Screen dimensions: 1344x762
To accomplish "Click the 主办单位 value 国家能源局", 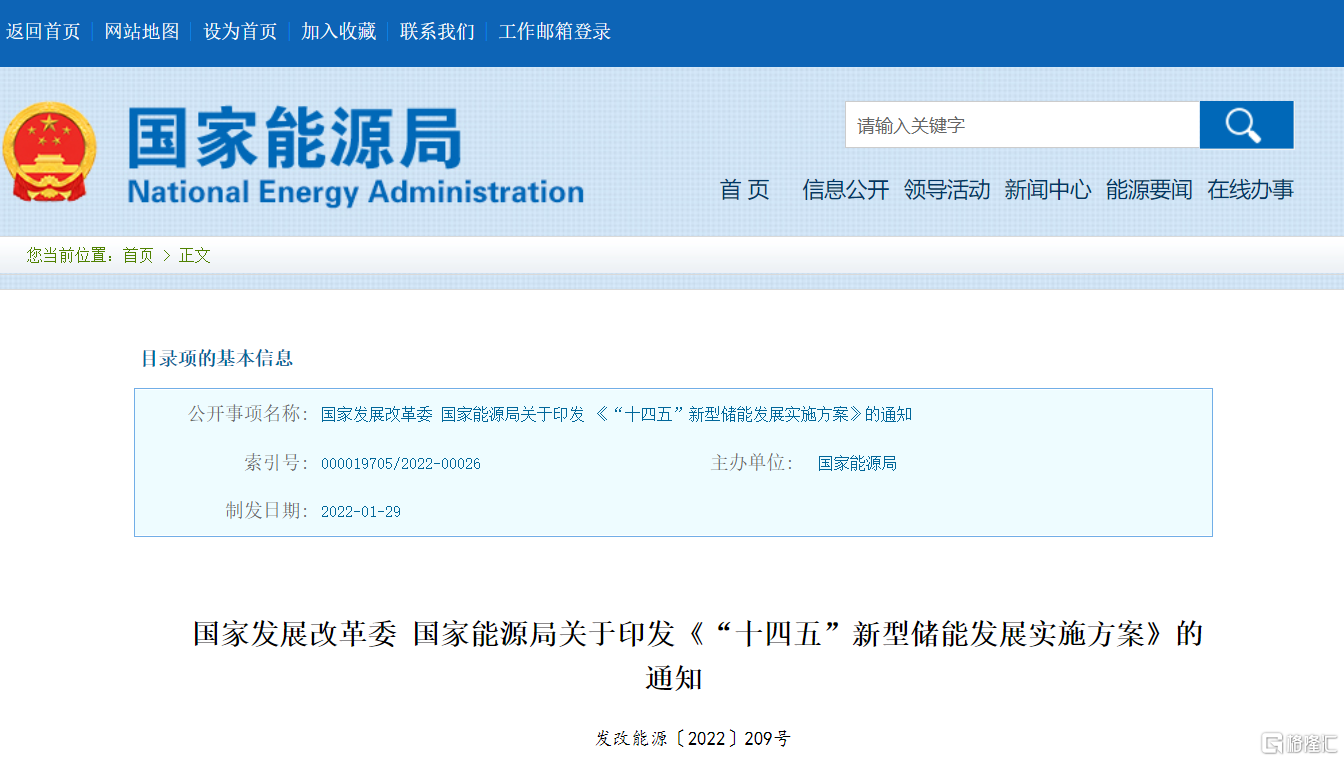I will [x=857, y=463].
